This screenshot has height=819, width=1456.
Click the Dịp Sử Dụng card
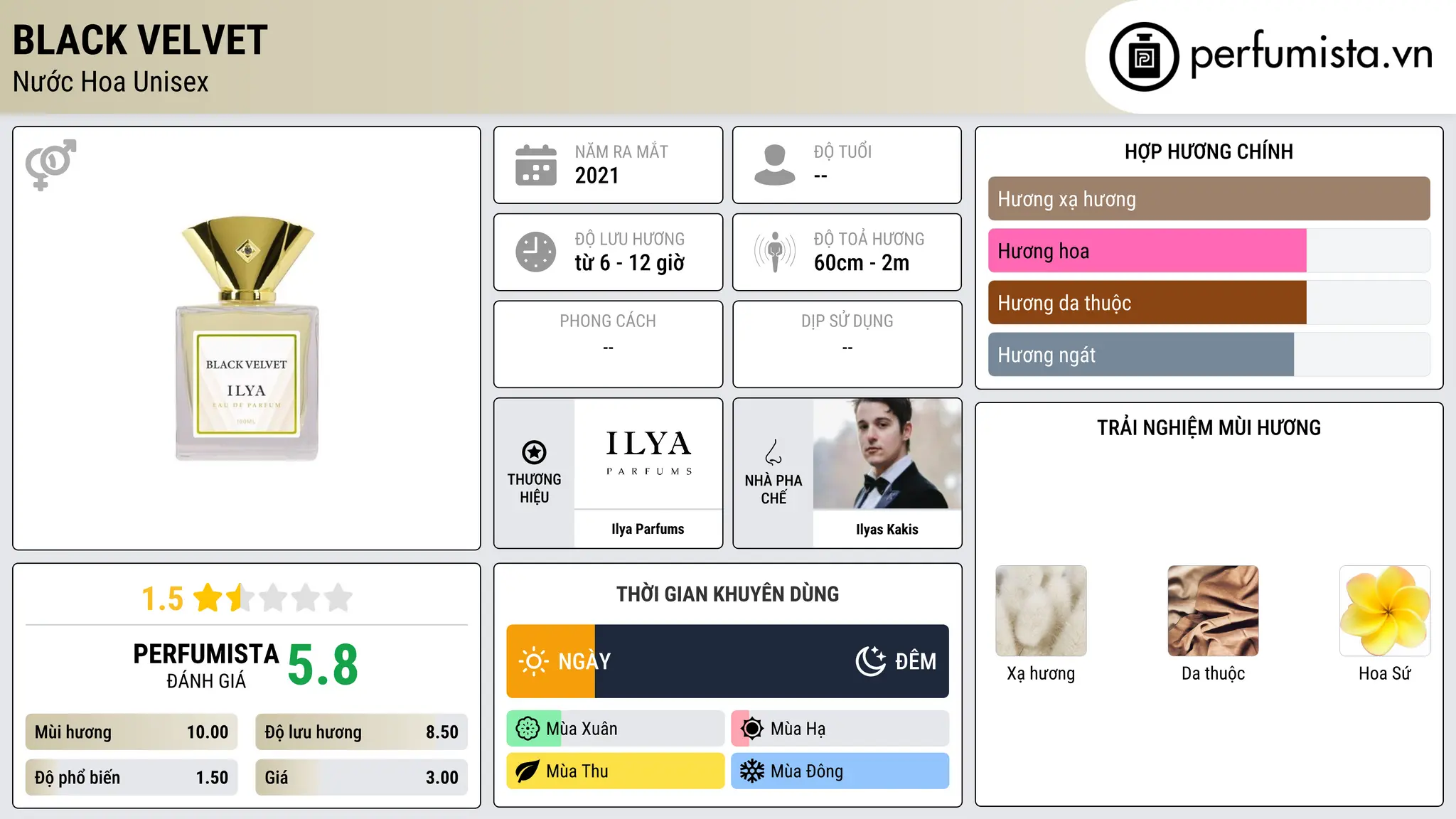pyautogui.click(x=847, y=344)
